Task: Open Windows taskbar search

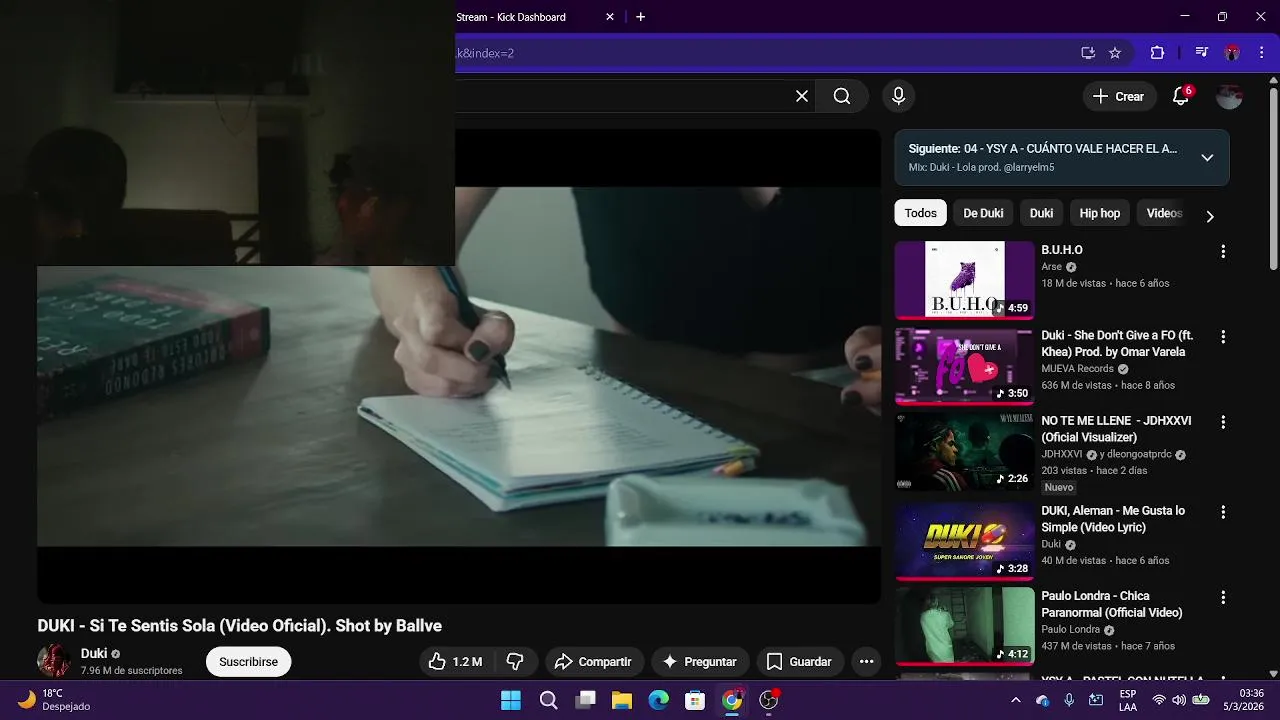Action: [548, 700]
